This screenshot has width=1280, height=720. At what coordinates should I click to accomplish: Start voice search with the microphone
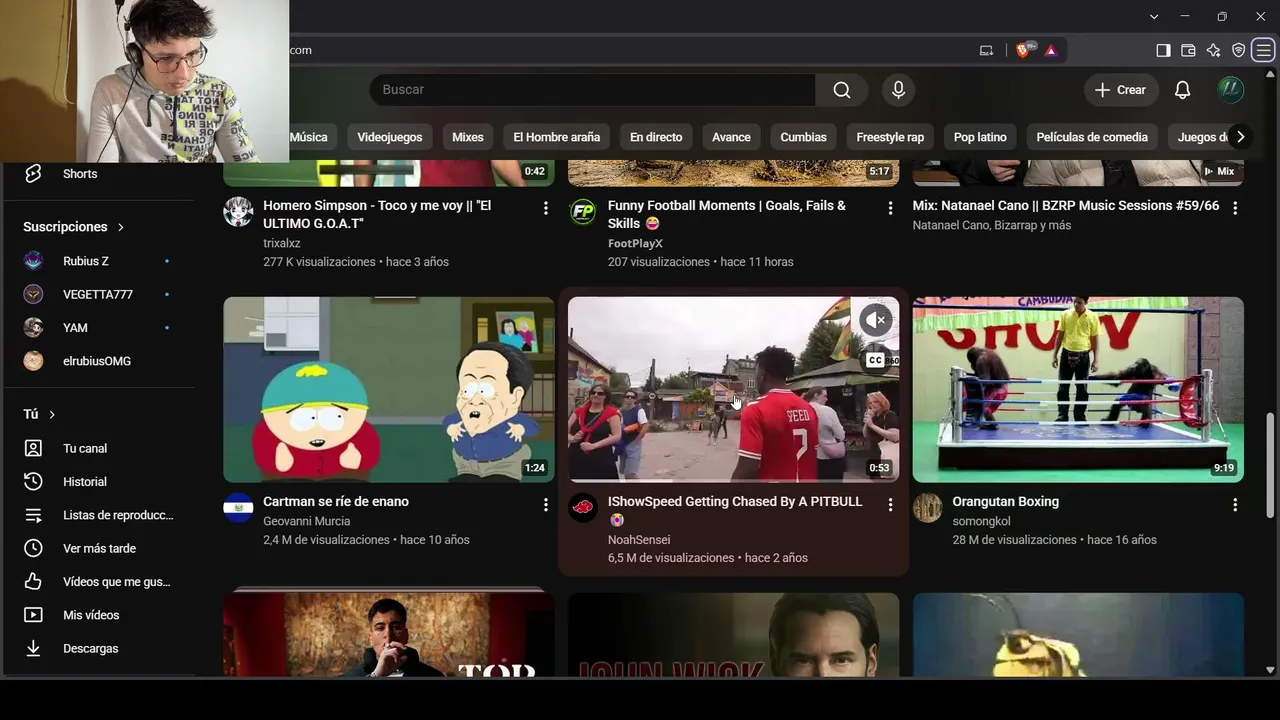click(898, 90)
